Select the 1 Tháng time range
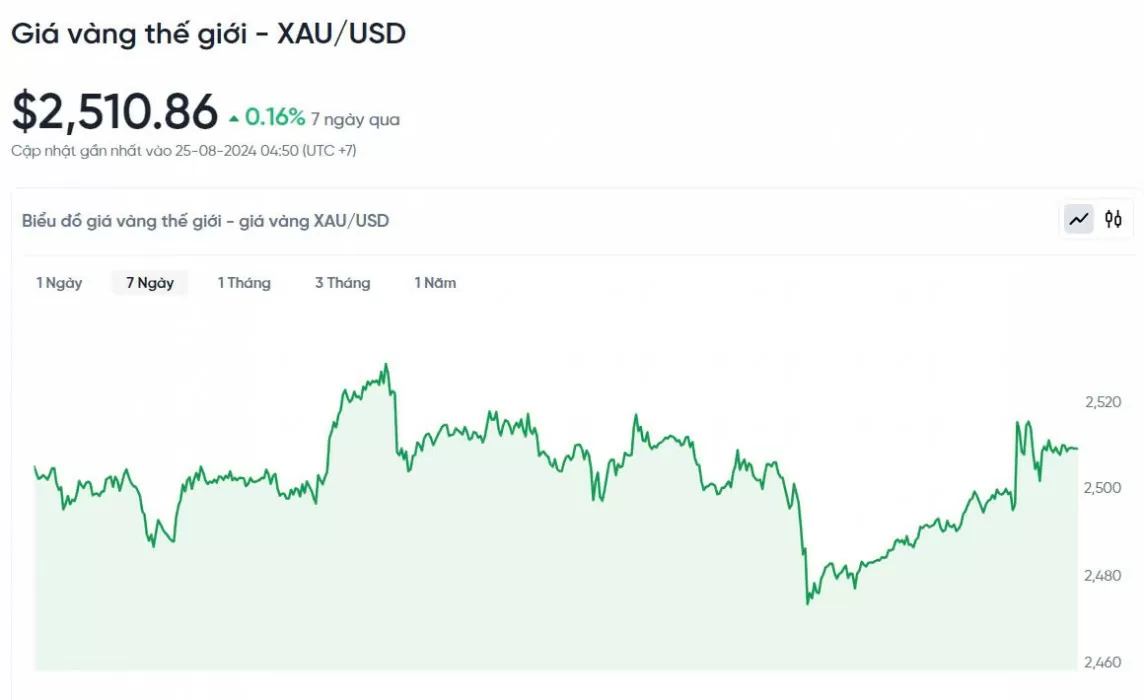Viewport: 1144px width, 700px height. 244,282
